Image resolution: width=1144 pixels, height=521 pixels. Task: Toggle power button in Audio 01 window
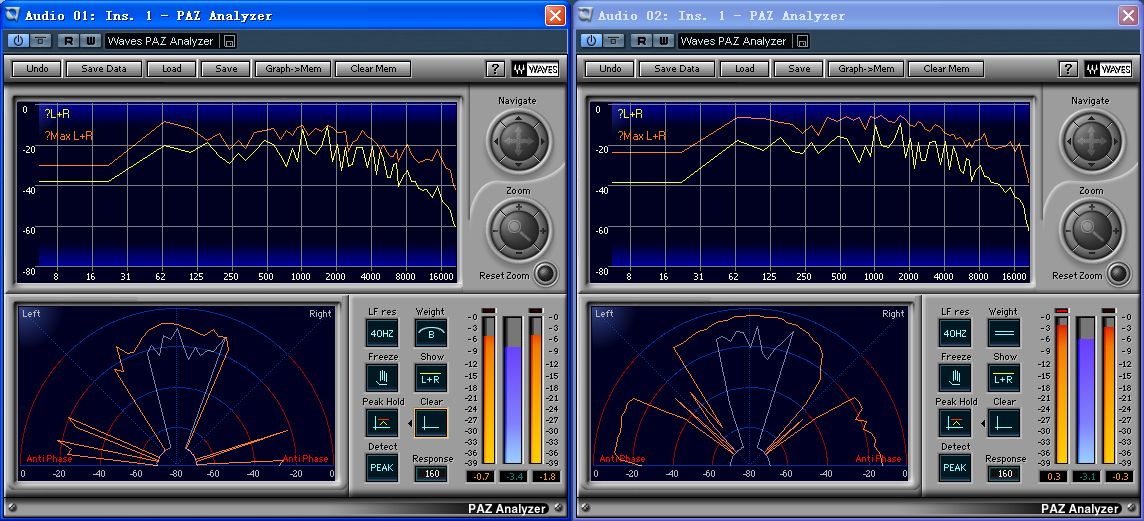[x=18, y=41]
